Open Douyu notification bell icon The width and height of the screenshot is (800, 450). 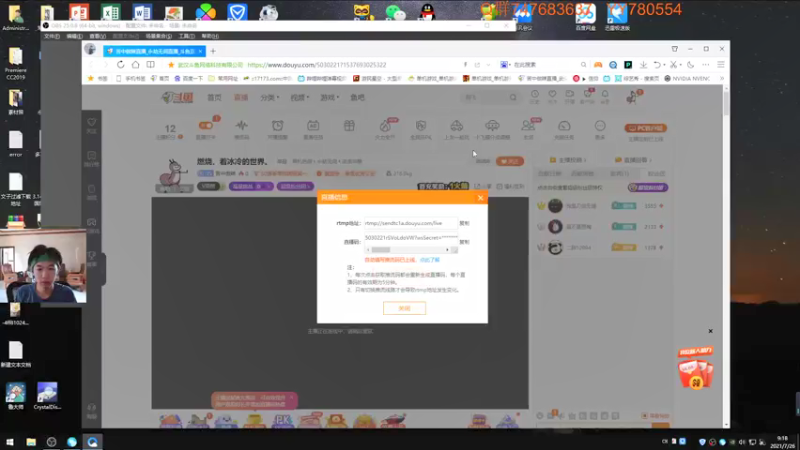click(x=605, y=96)
